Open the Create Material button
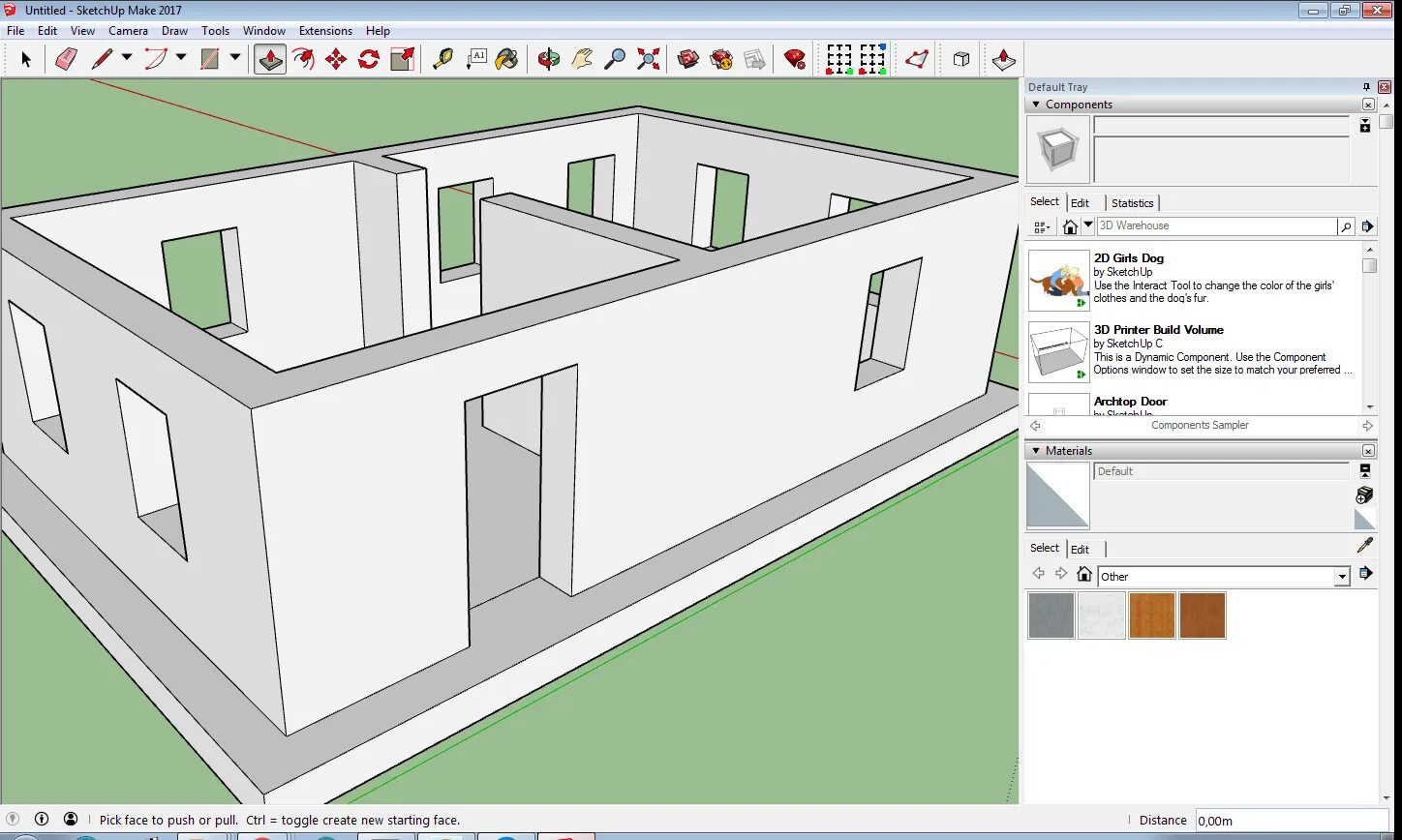Image resolution: width=1402 pixels, height=840 pixels. [x=1363, y=495]
